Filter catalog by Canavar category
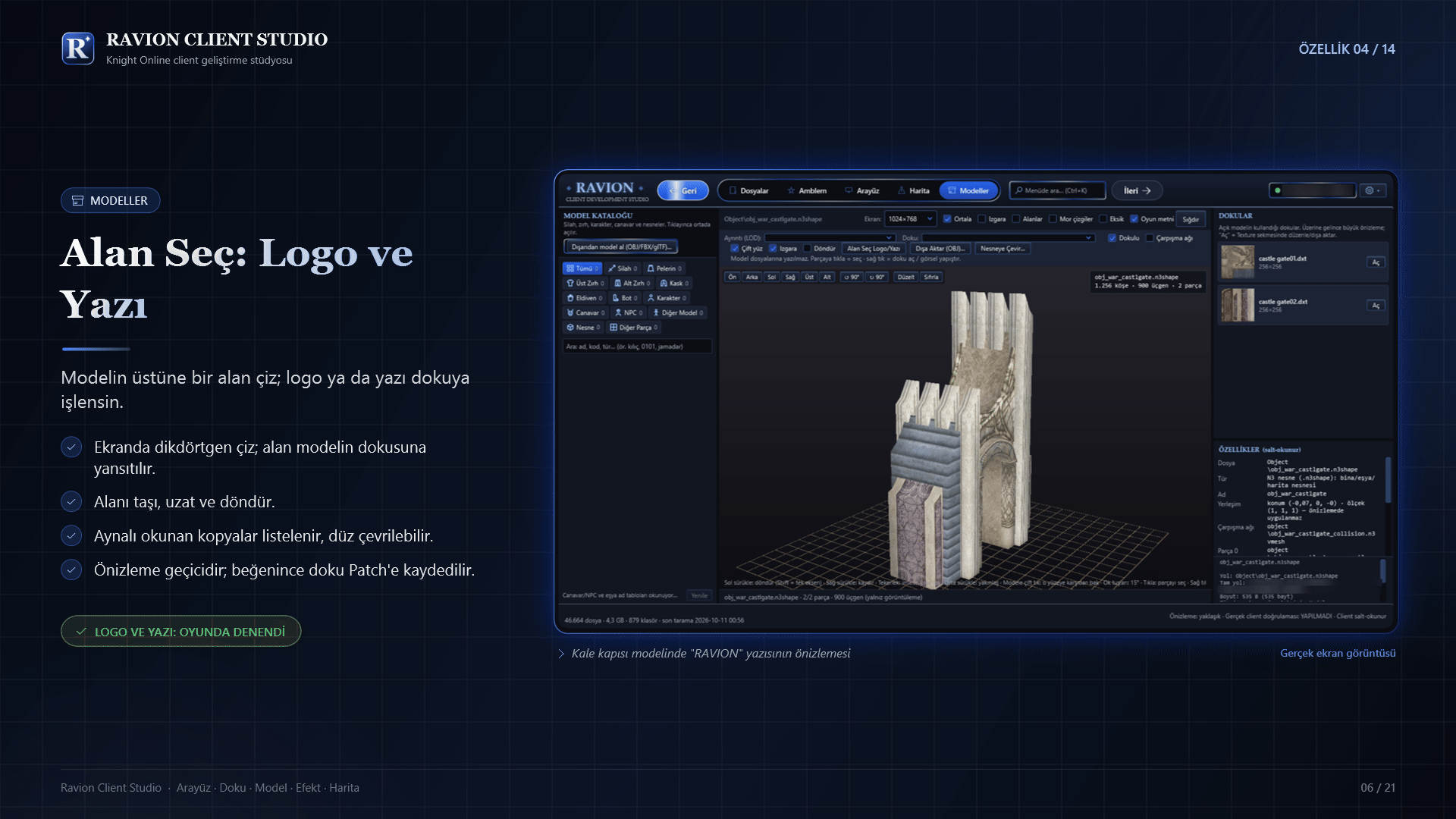Screen dimensions: 1456x819 click(x=586, y=312)
